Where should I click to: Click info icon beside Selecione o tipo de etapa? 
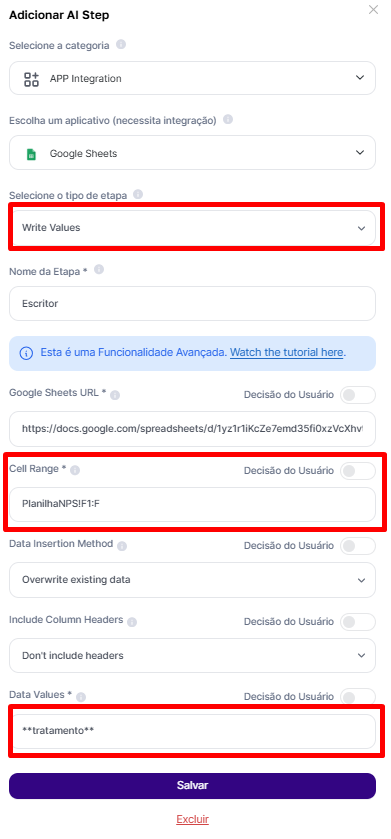pos(138,194)
